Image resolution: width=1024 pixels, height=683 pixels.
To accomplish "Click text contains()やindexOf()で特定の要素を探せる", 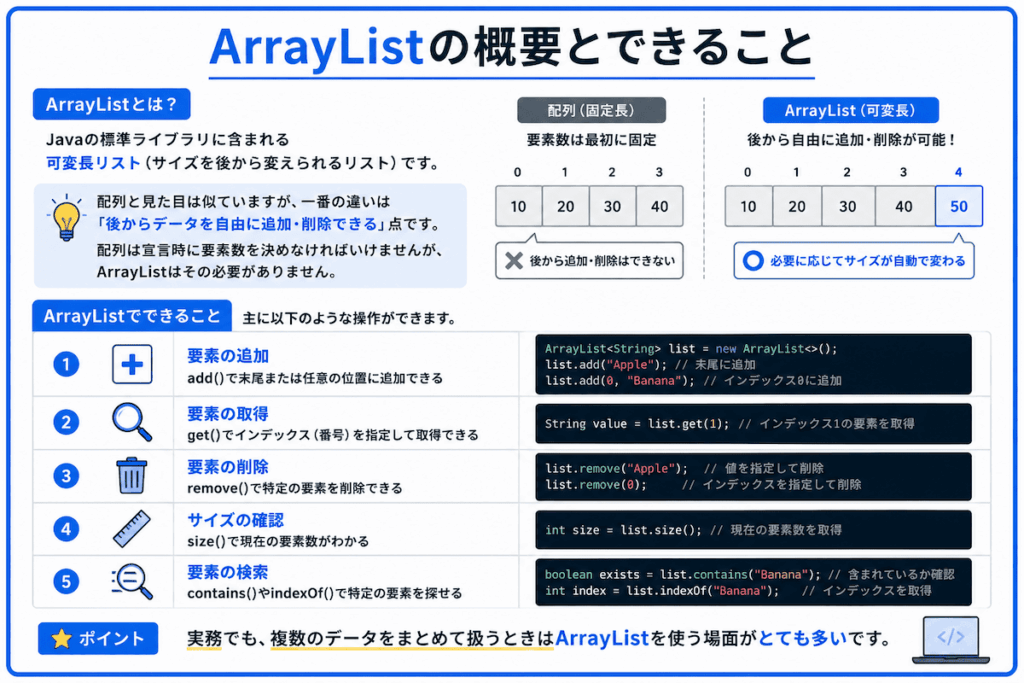I will (x=325, y=594).
